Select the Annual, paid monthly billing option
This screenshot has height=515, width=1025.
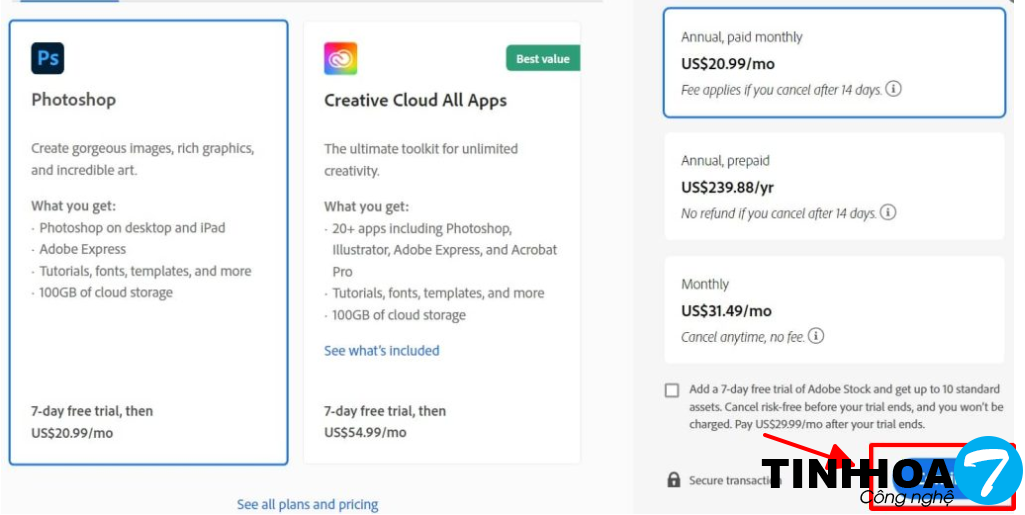[x=834, y=63]
